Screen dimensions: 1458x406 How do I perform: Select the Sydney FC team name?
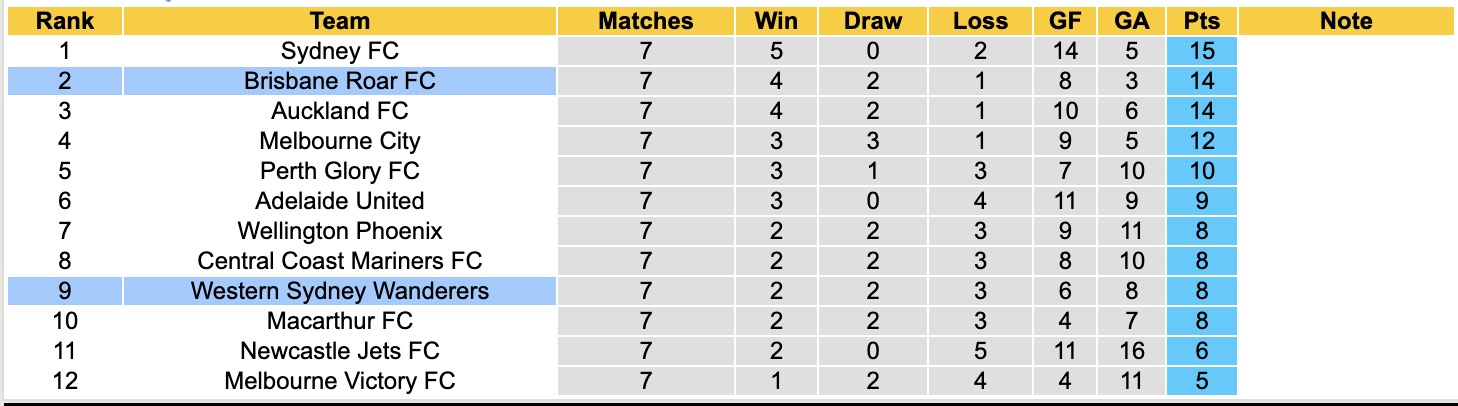340,51
